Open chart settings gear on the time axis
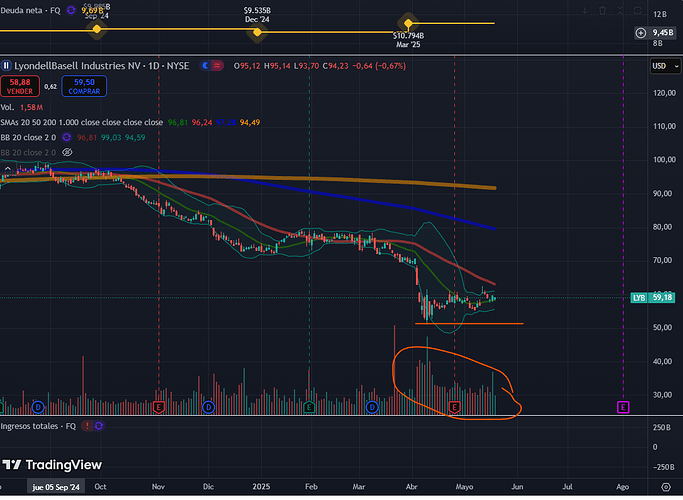This screenshot has width=683, height=500. click(x=666, y=487)
